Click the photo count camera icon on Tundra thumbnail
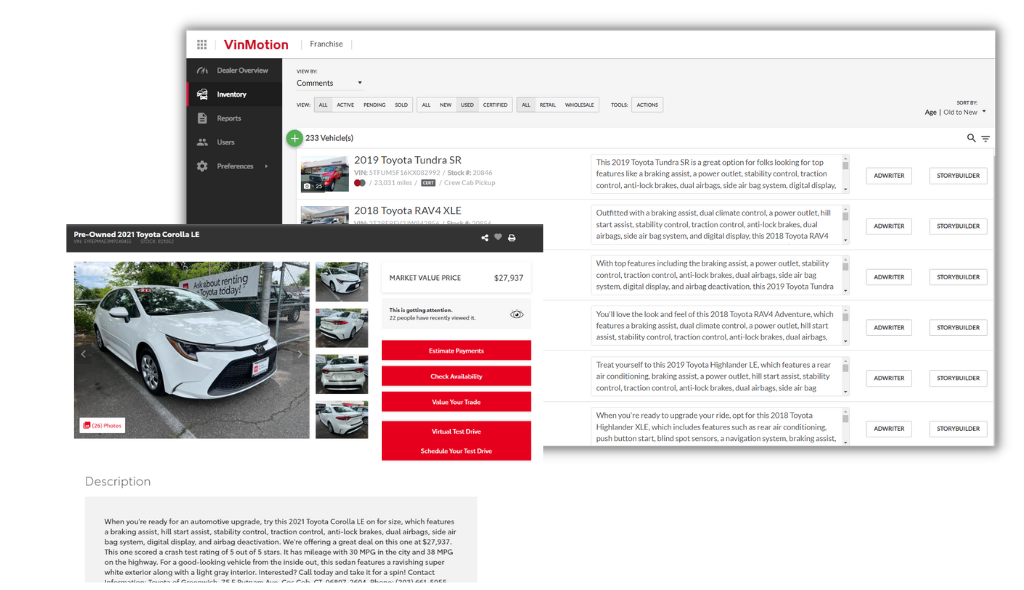 coord(307,186)
